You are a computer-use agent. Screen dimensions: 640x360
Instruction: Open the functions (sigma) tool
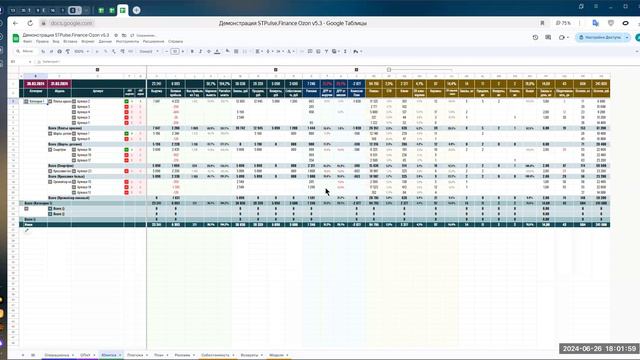click(345, 51)
